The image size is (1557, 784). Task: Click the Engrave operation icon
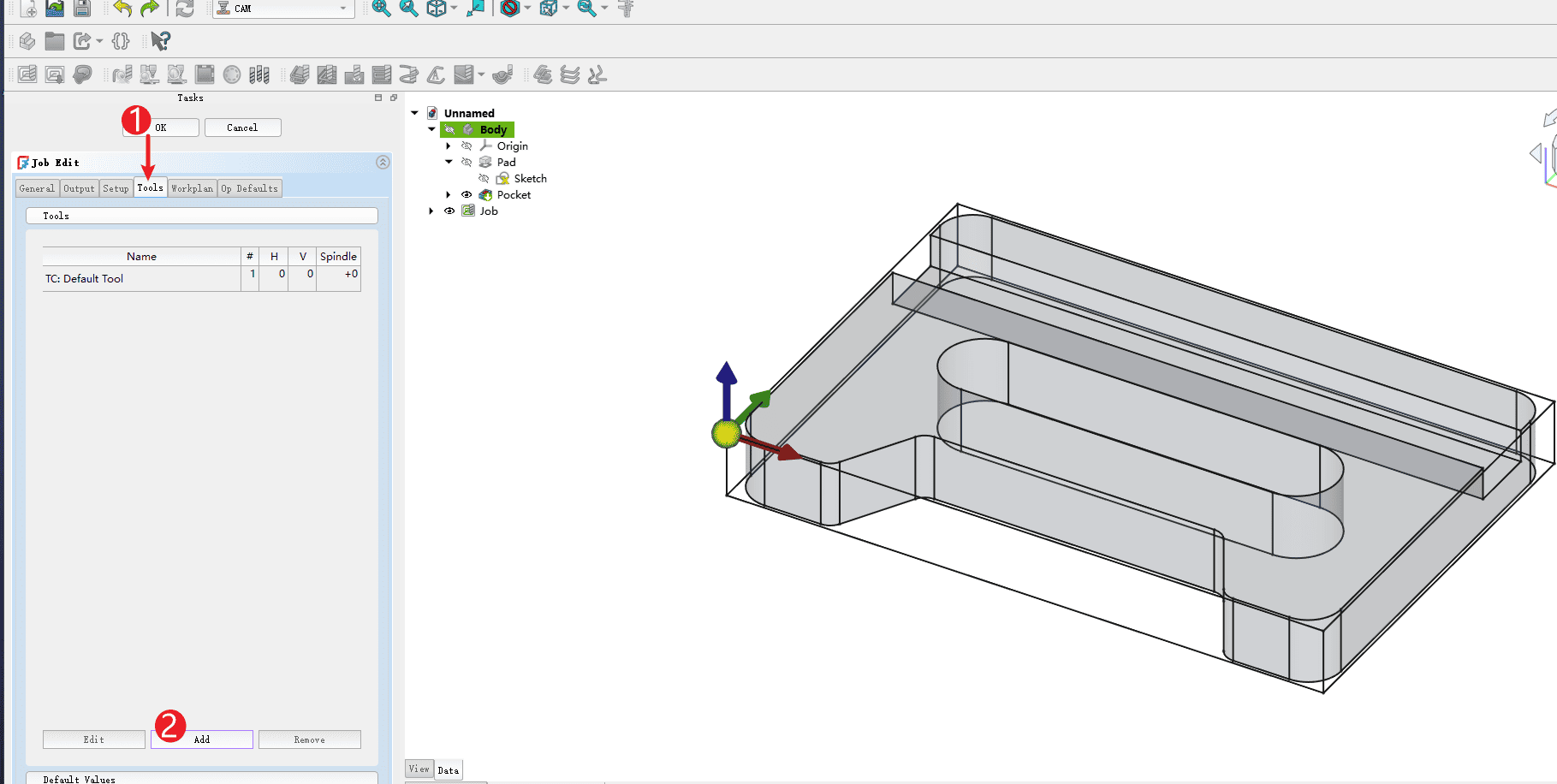point(437,74)
